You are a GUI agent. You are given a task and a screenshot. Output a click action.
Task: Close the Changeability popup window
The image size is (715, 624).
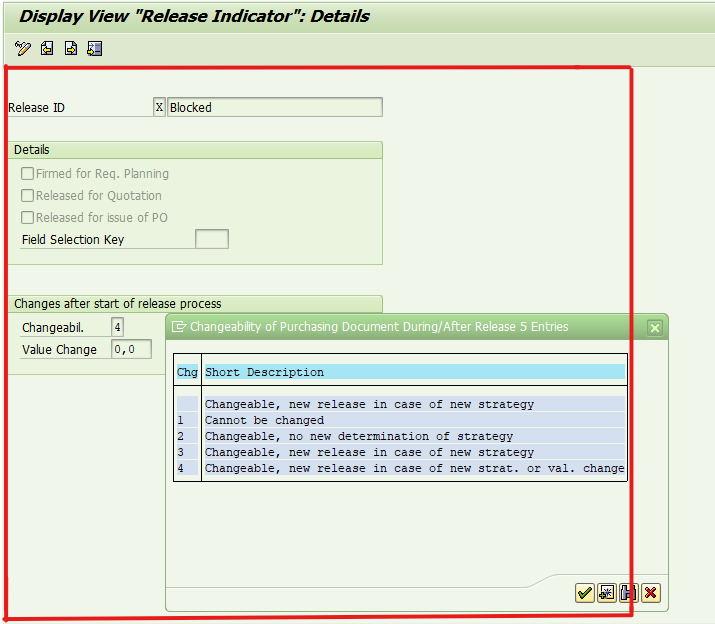click(654, 327)
